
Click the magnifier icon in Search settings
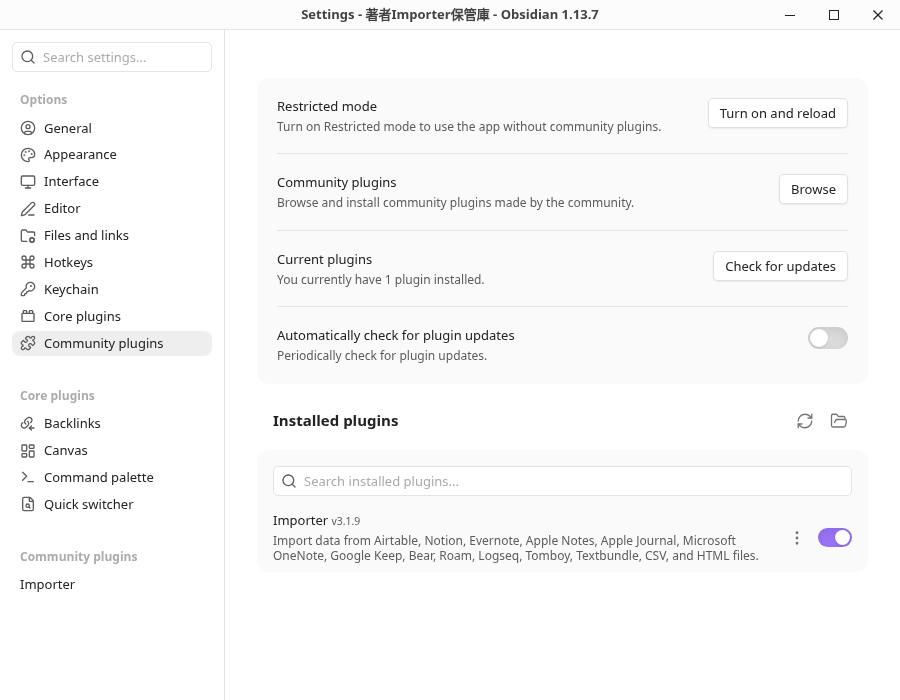pos(28,57)
